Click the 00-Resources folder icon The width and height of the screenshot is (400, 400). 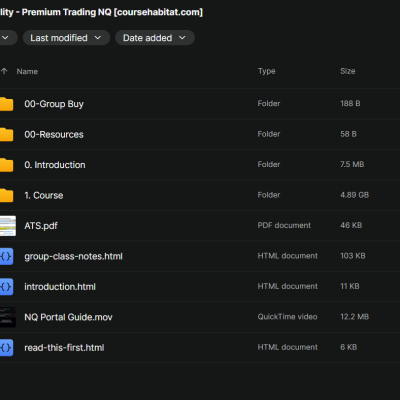click(6, 134)
